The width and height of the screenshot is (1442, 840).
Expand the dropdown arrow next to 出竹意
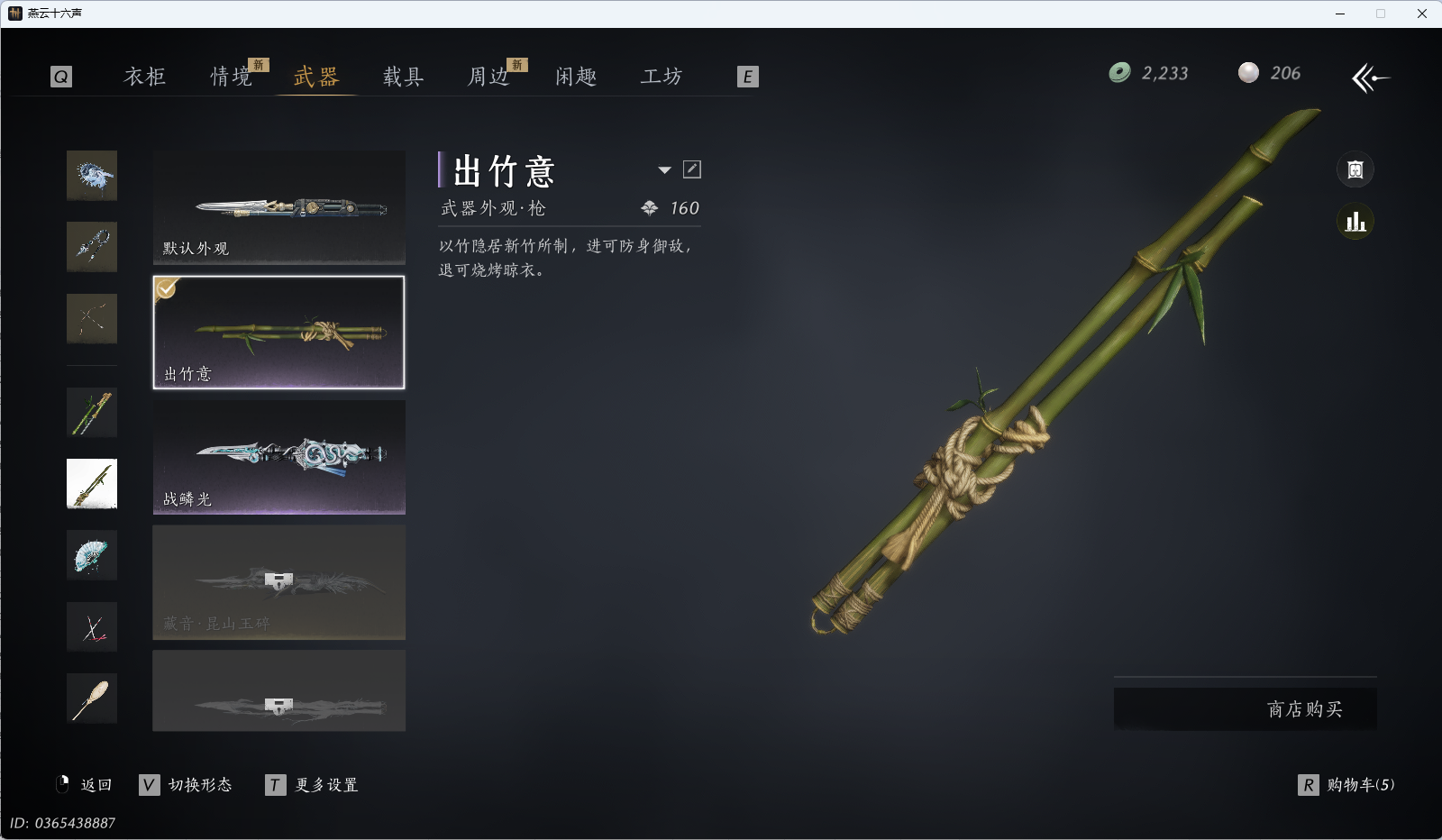[x=664, y=170]
